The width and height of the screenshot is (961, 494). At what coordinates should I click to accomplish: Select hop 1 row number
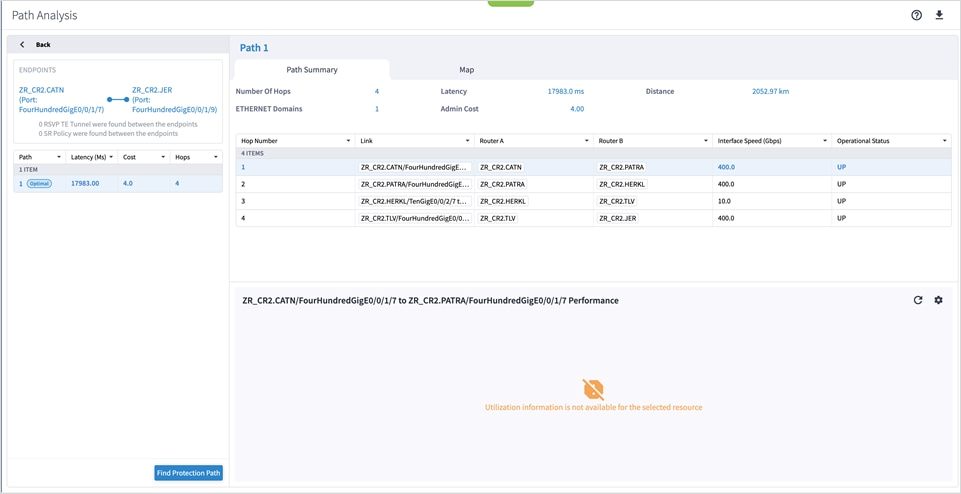pos(243,167)
